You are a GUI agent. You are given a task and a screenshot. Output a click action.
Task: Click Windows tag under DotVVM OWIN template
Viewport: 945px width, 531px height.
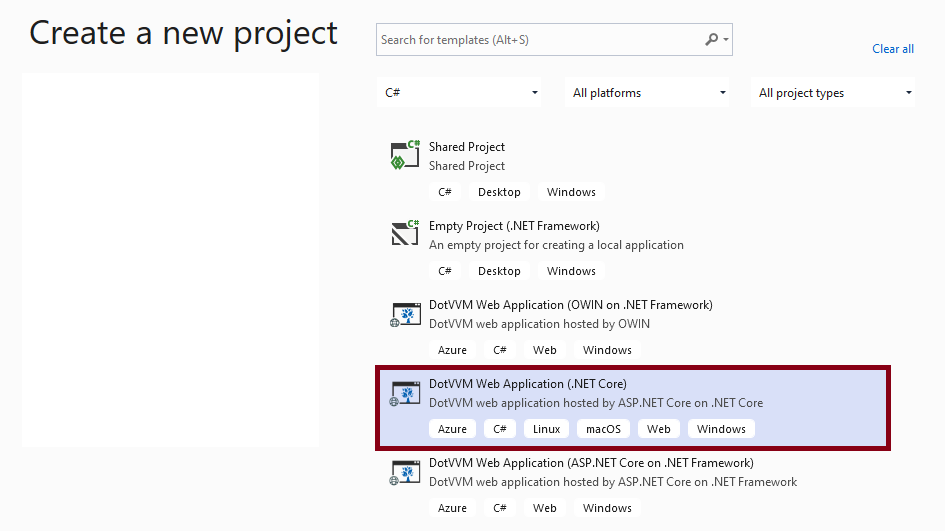608,350
